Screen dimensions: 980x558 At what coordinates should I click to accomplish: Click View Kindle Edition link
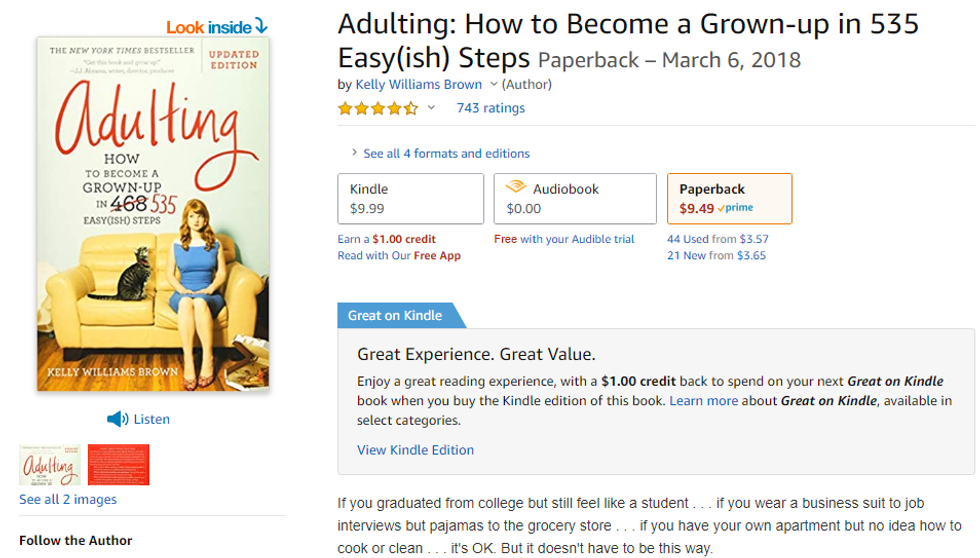click(415, 450)
